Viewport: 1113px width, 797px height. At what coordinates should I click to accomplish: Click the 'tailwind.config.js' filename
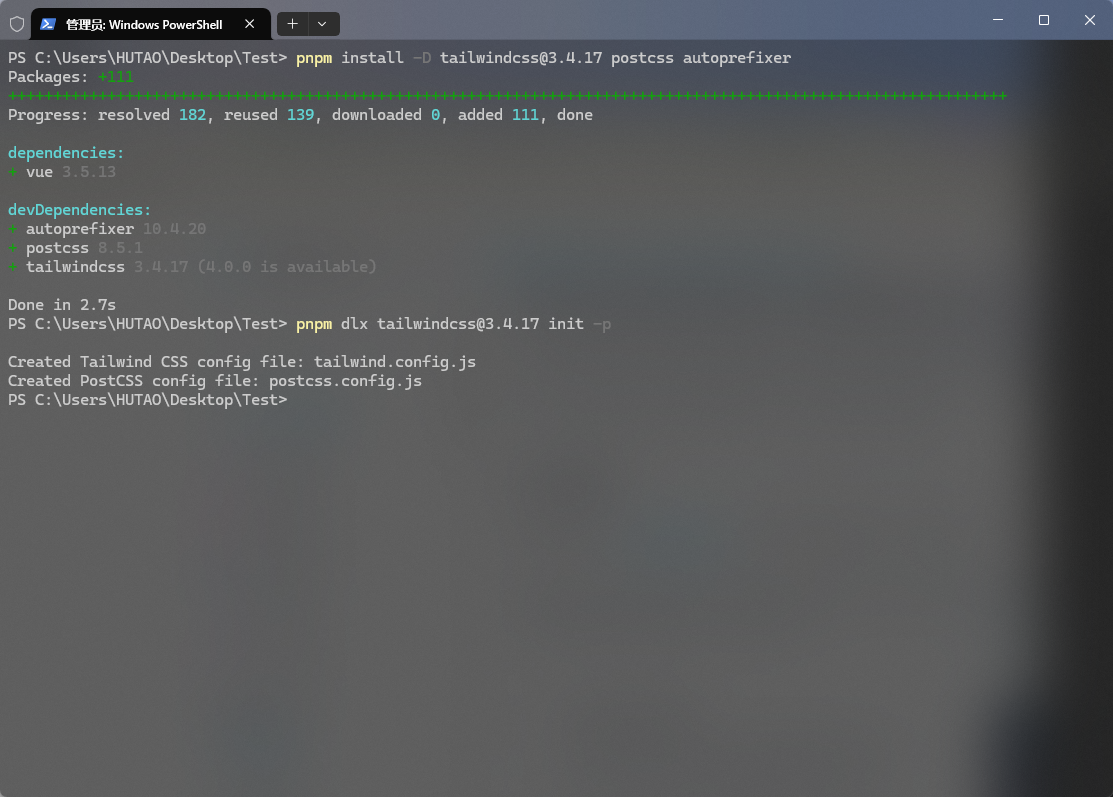pos(395,362)
